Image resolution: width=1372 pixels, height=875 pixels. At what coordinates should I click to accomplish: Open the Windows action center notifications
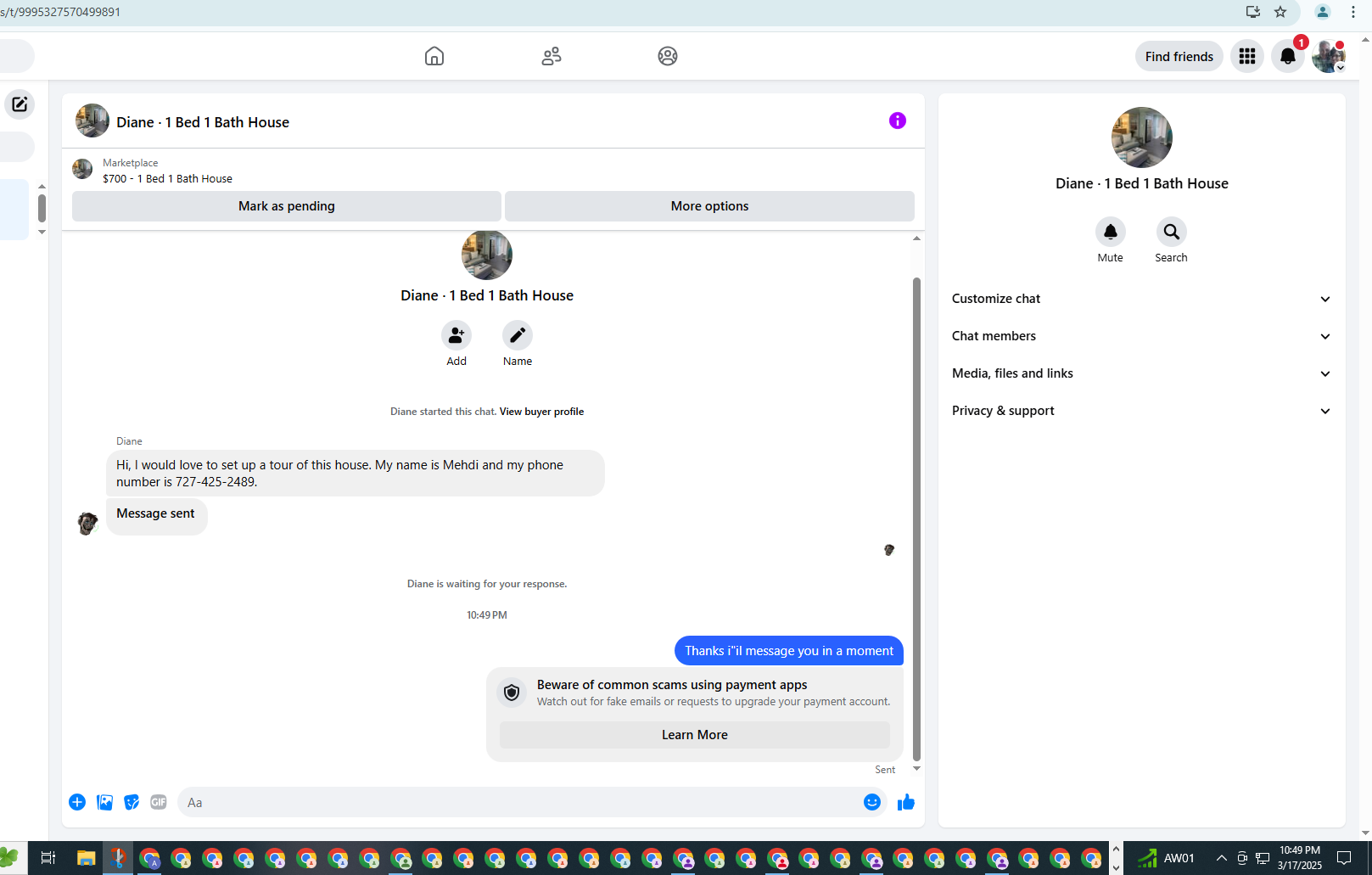pos(1344,858)
